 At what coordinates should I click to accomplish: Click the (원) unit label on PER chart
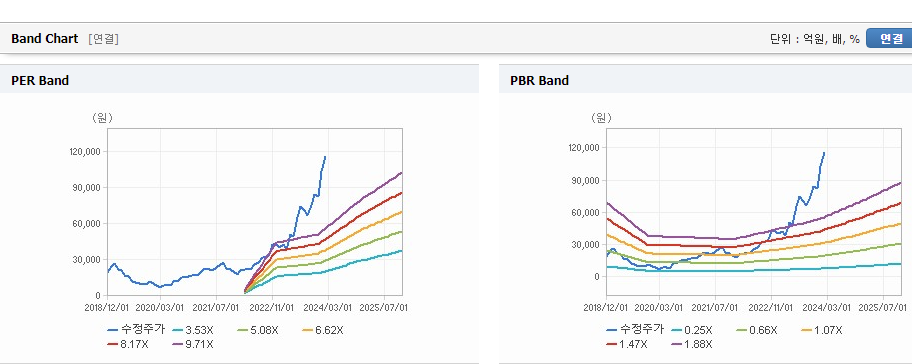pyautogui.click(x=102, y=118)
